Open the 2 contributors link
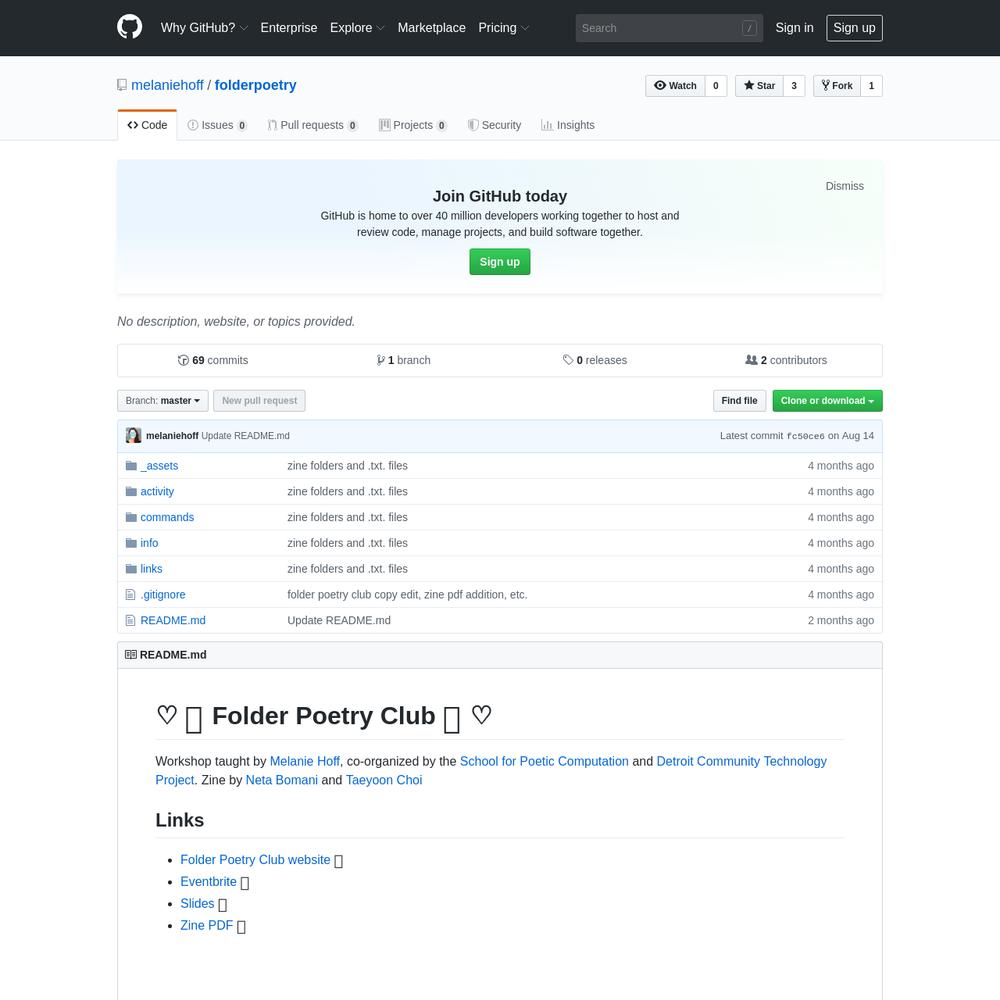The height and width of the screenshot is (1000, 1000). (x=786, y=360)
